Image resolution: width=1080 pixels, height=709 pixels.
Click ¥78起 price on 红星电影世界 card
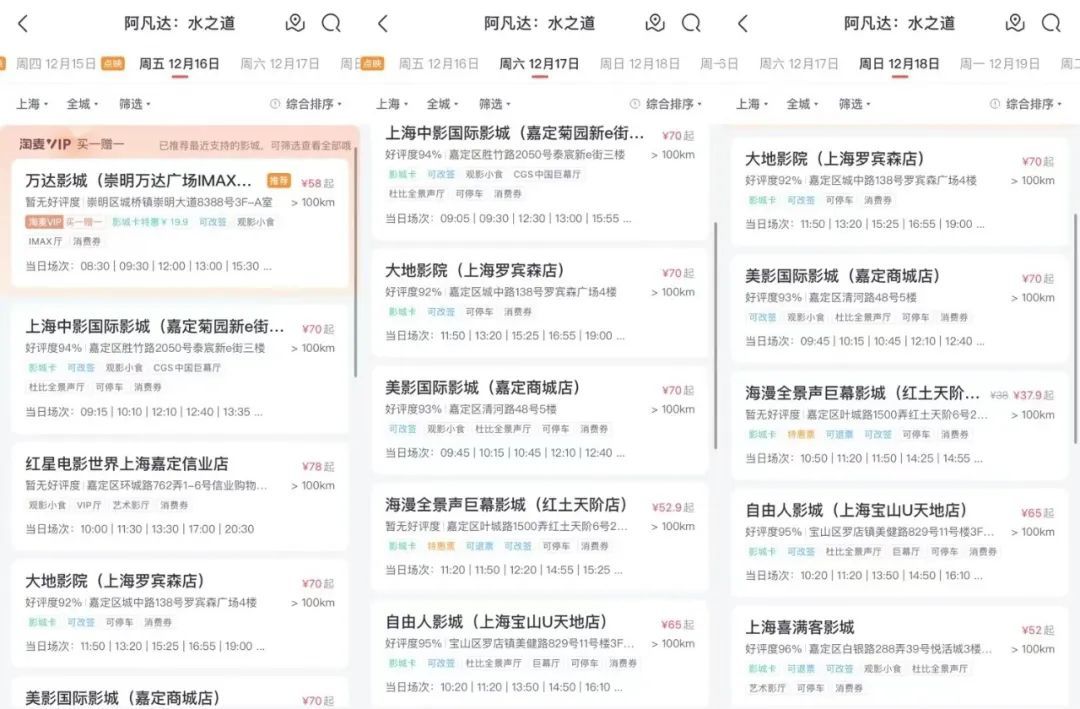click(318, 466)
